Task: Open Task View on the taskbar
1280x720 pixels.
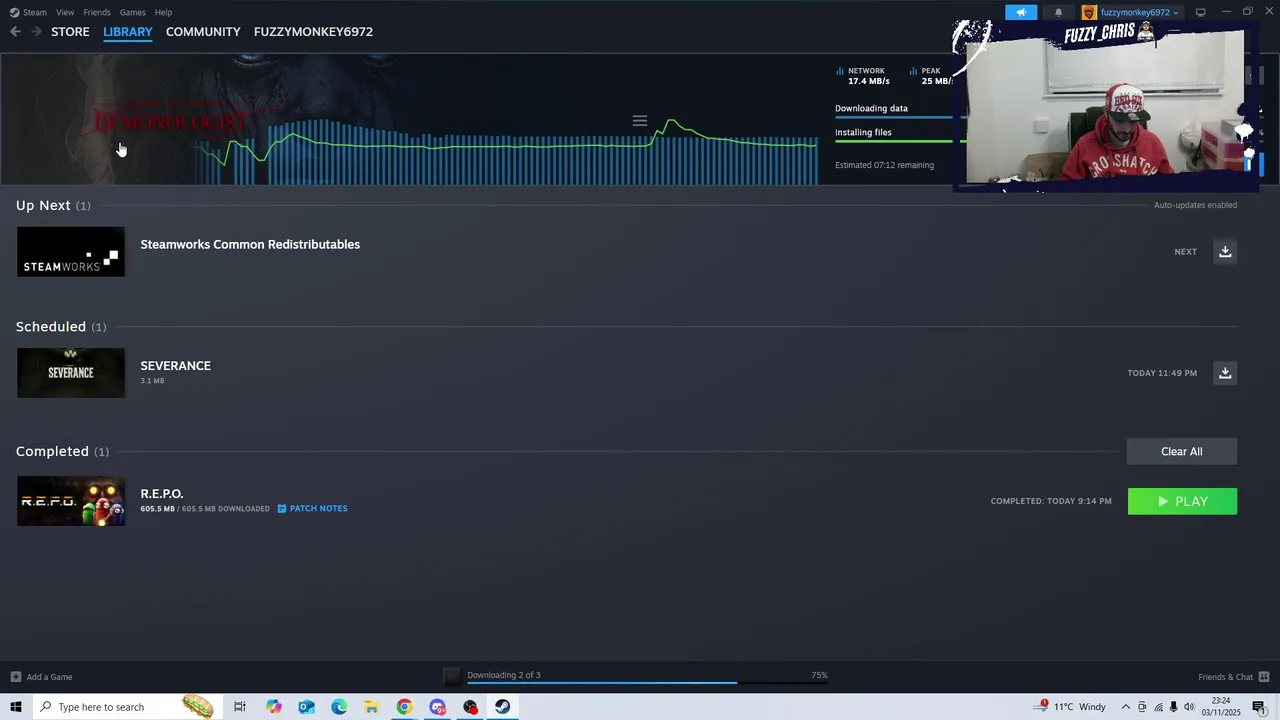Action: click(240, 707)
